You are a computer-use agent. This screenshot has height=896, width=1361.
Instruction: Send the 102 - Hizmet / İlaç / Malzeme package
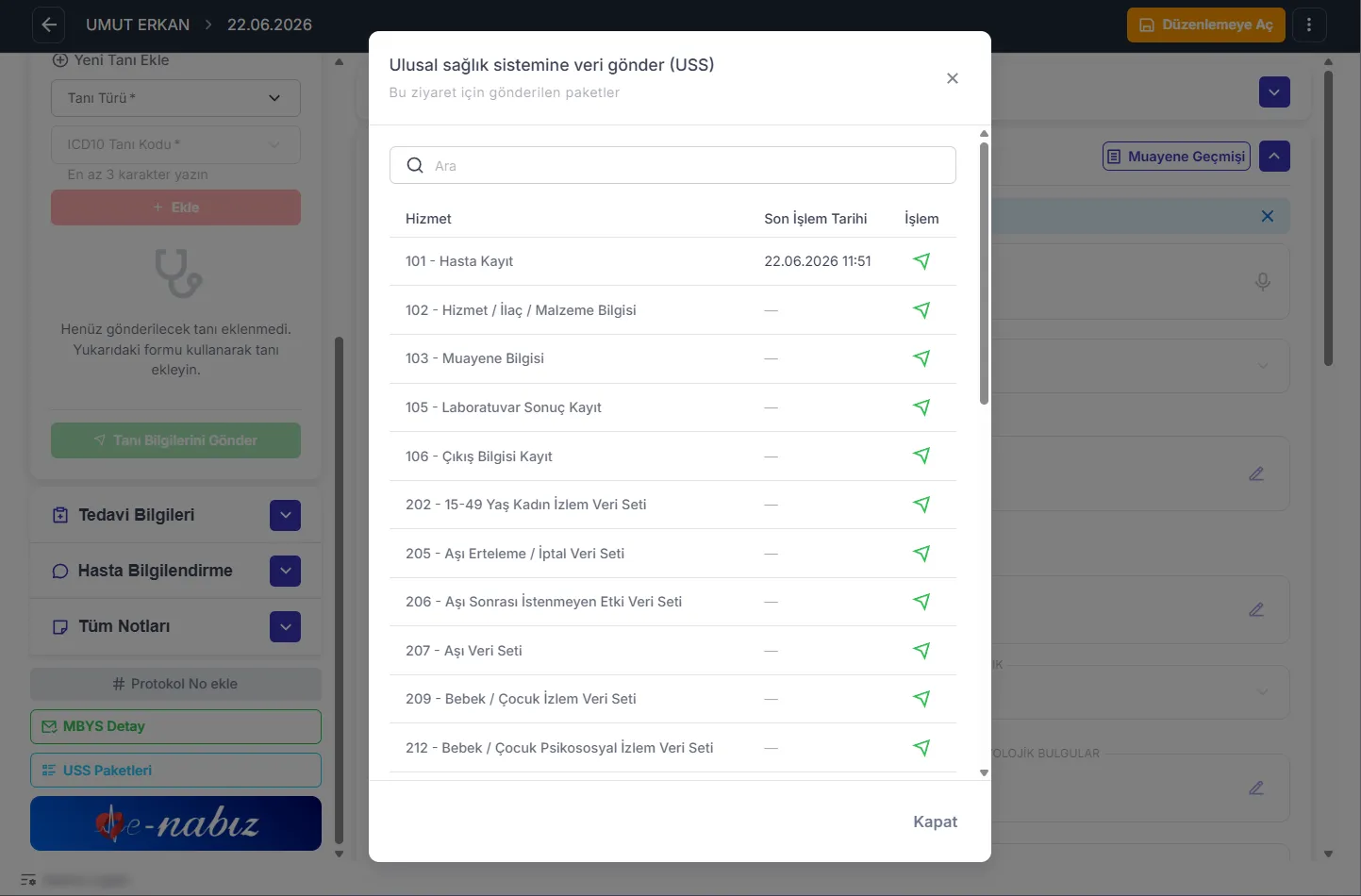pyautogui.click(x=921, y=310)
